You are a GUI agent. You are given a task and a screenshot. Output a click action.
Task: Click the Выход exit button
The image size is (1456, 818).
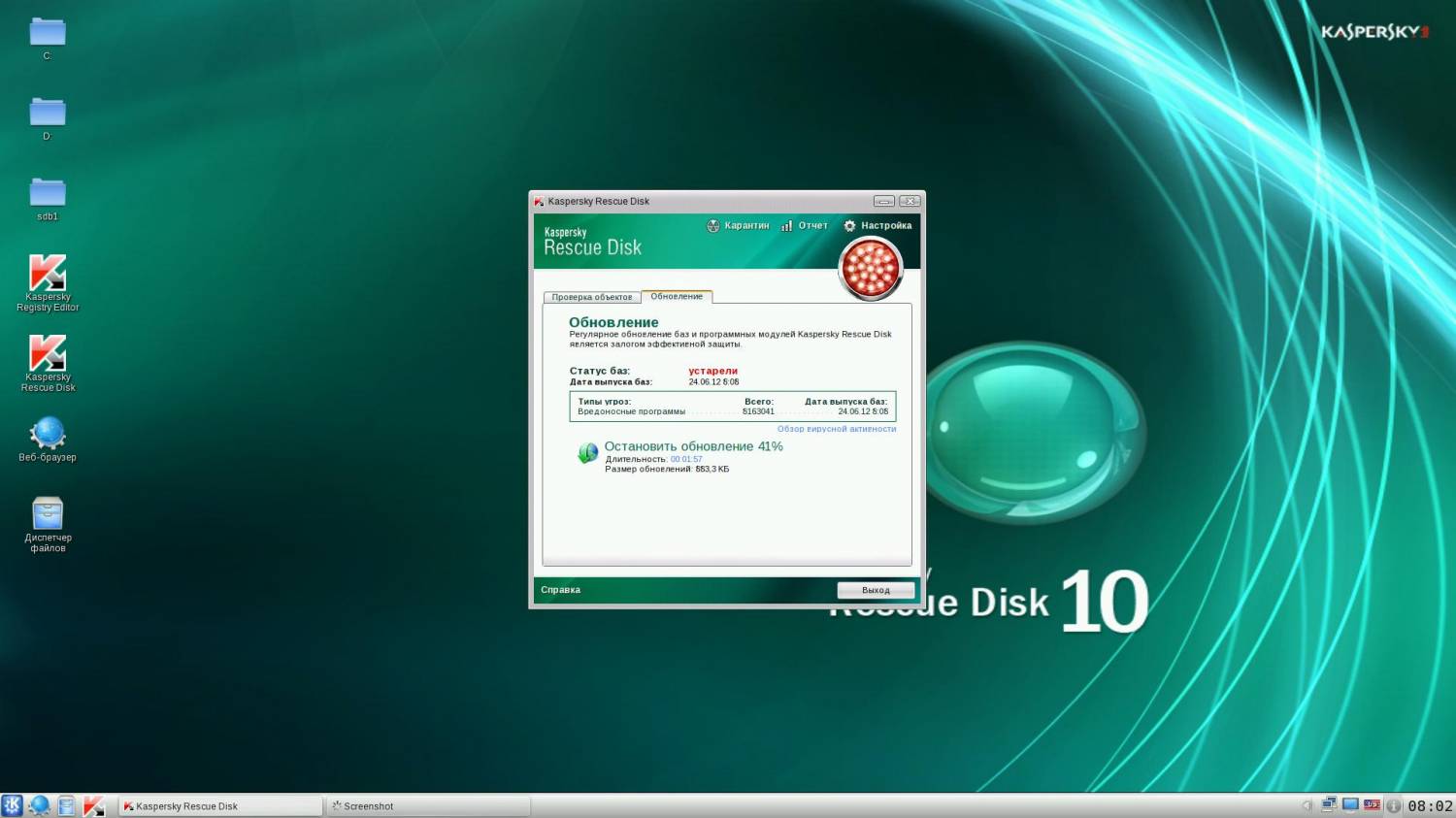pyautogui.click(x=876, y=590)
